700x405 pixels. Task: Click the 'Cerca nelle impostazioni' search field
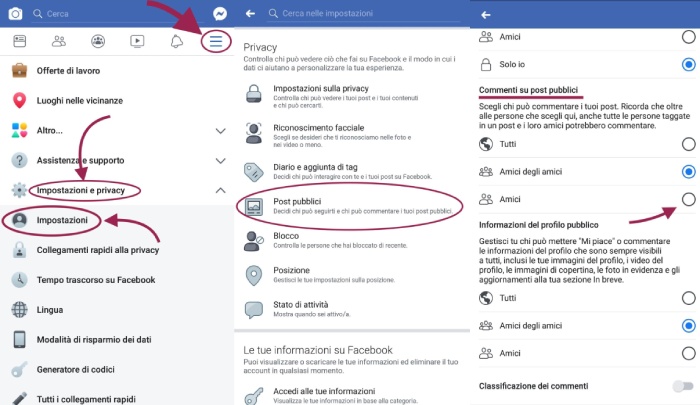[363, 13]
